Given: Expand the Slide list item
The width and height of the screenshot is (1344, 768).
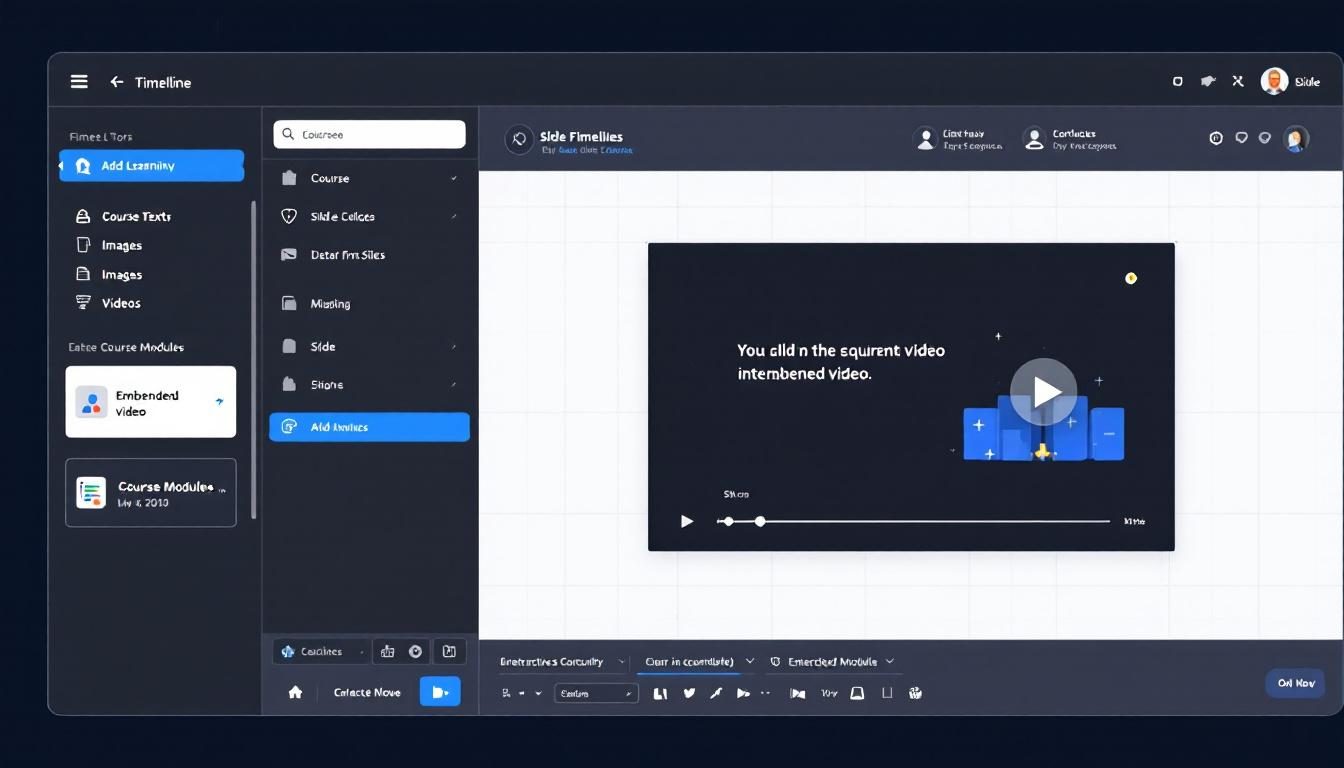Looking at the screenshot, I should tap(454, 346).
